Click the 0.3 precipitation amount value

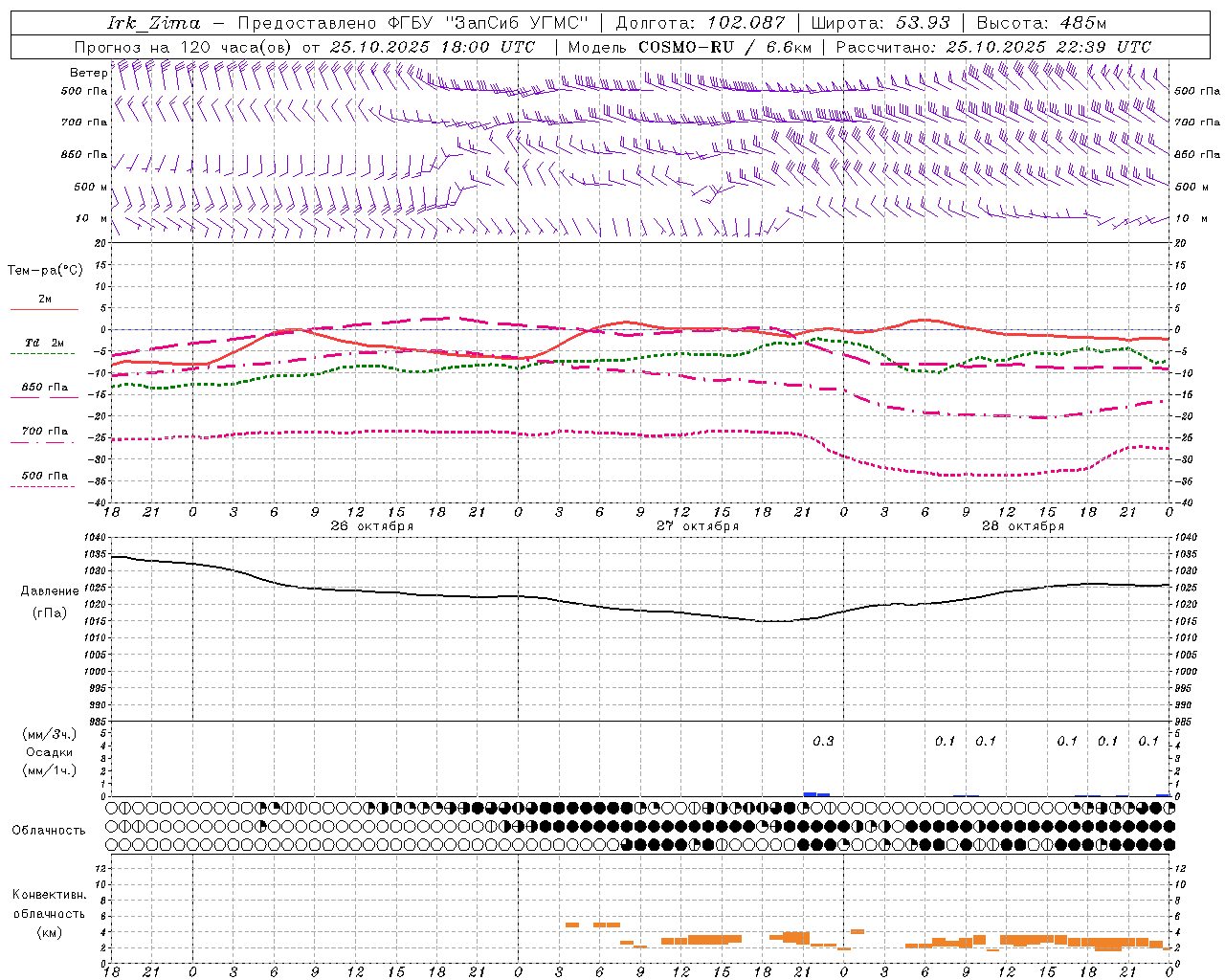[823, 742]
